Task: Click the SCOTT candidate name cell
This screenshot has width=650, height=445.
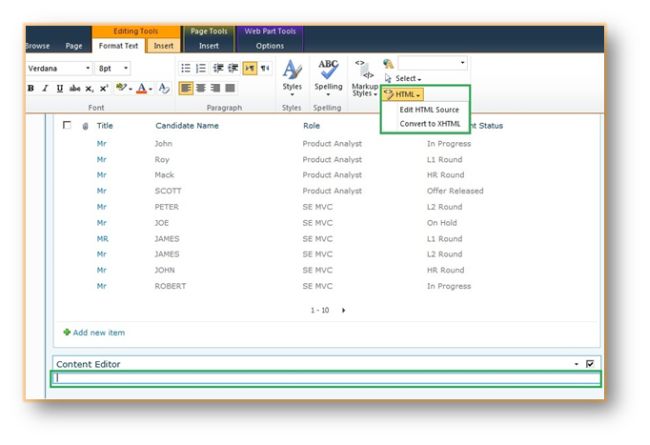Action: pyautogui.click(x=168, y=191)
